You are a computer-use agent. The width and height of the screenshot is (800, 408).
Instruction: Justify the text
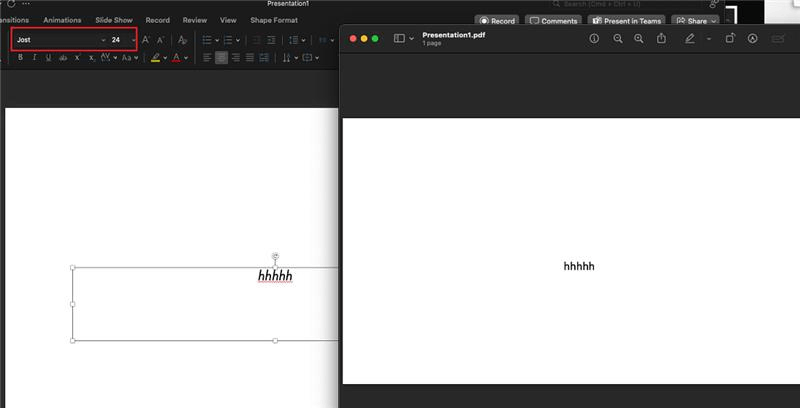coord(249,58)
